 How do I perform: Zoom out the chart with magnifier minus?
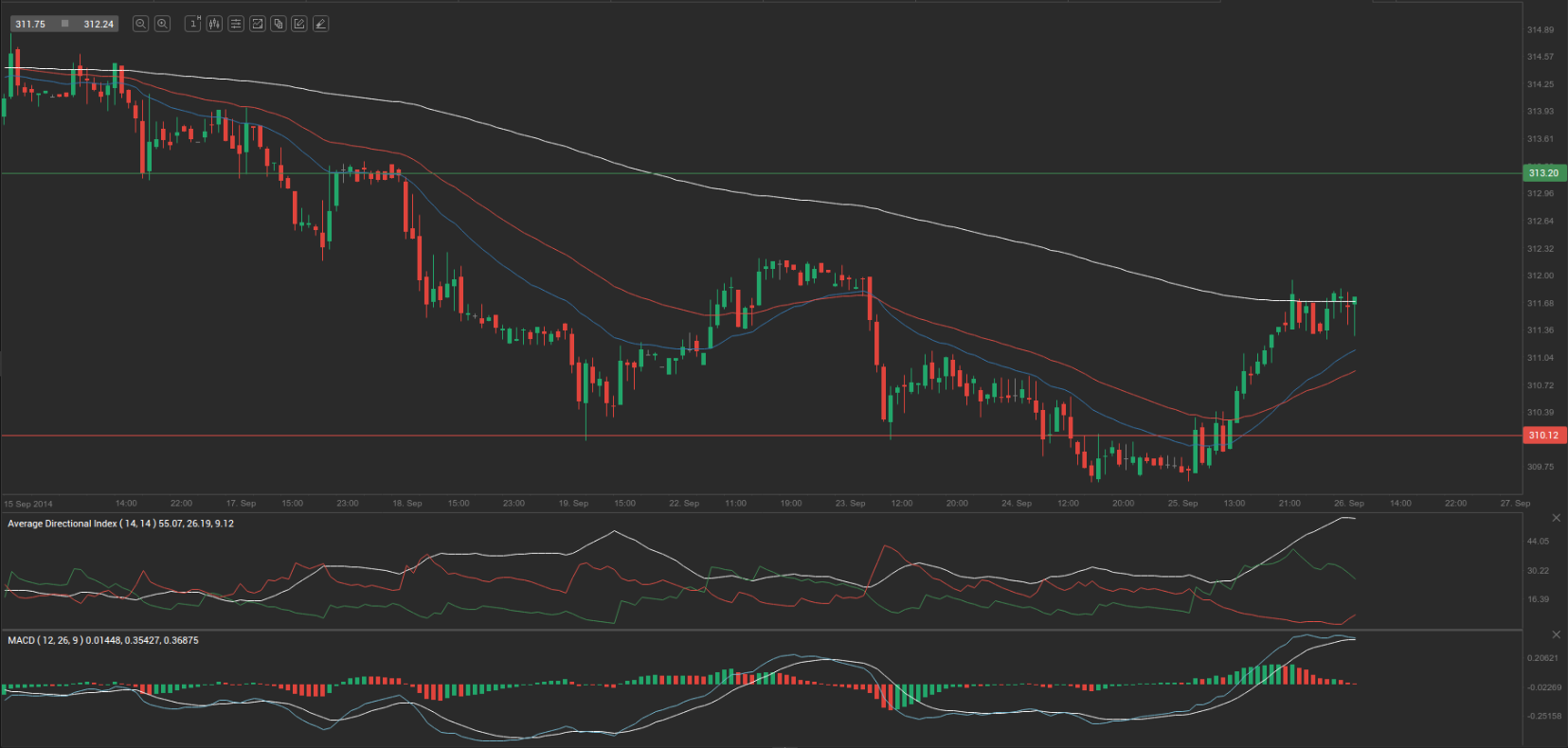pos(140,24)
